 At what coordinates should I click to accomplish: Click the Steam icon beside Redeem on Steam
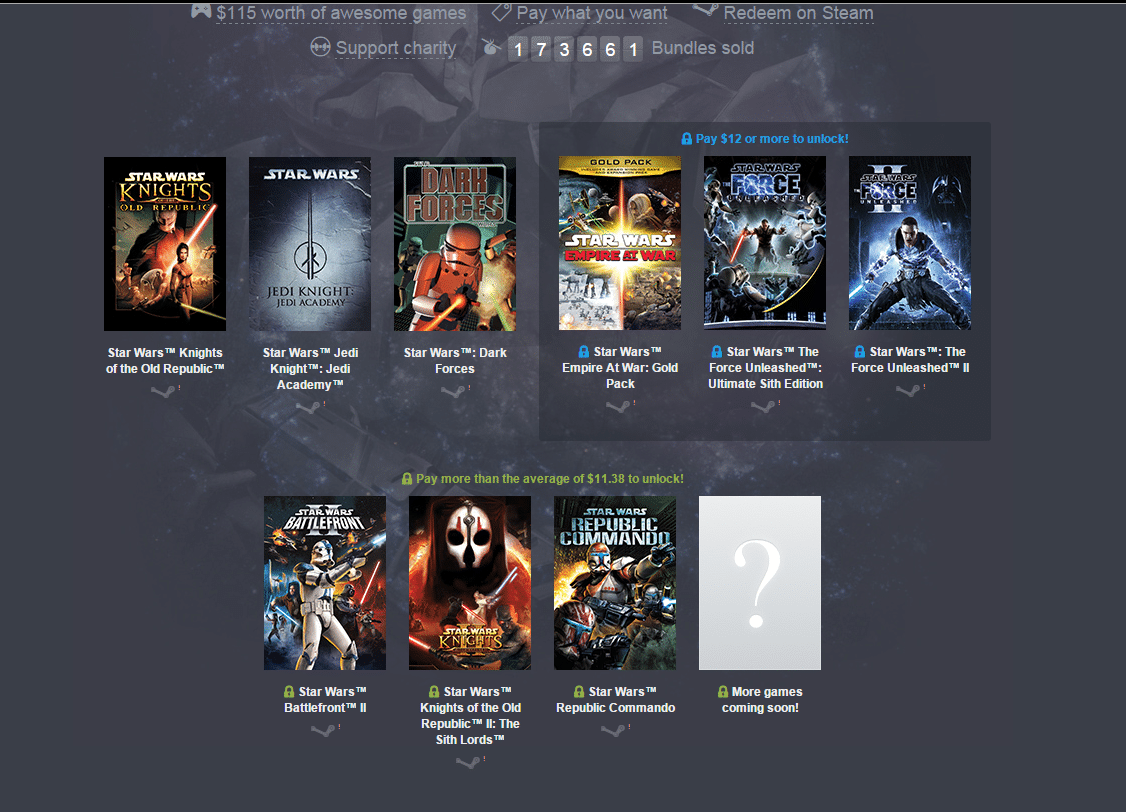[704, 11]
